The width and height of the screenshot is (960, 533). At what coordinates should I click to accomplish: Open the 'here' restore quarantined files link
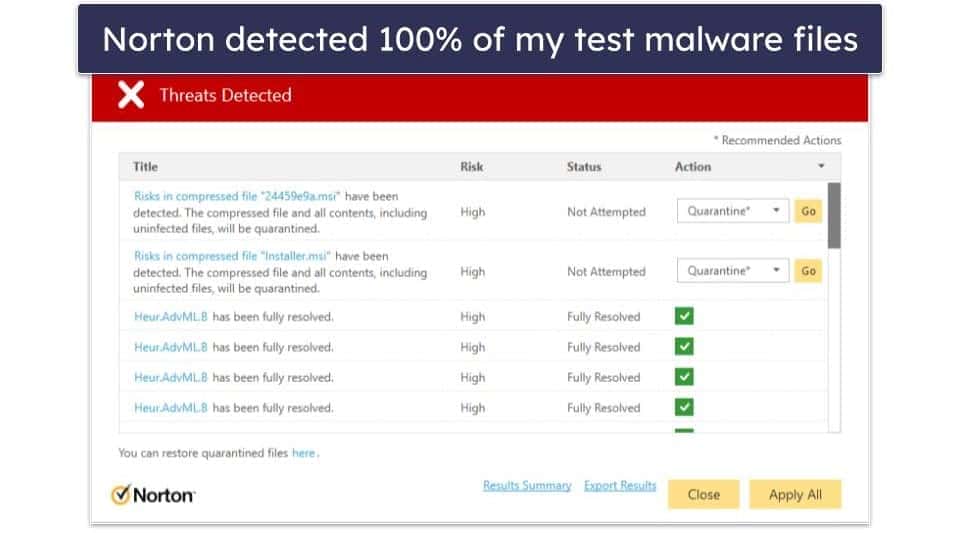(303, 453)
